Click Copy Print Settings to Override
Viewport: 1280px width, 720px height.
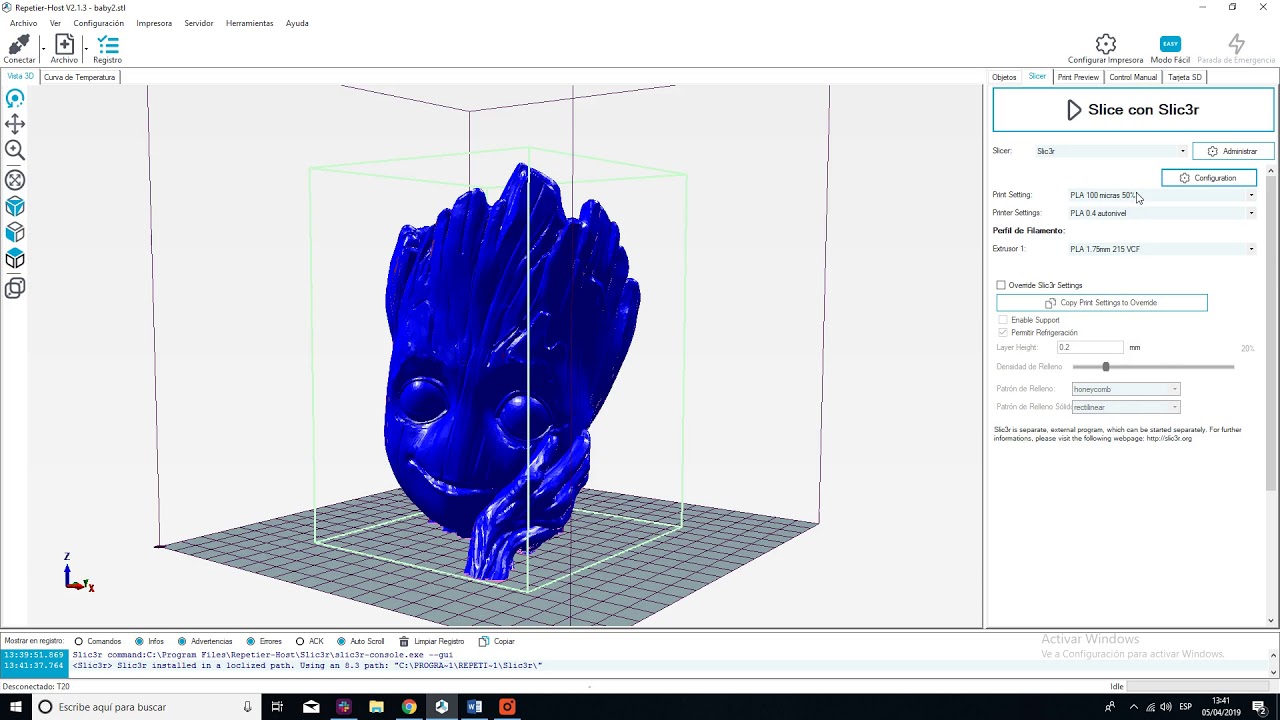coord(1102,303)
